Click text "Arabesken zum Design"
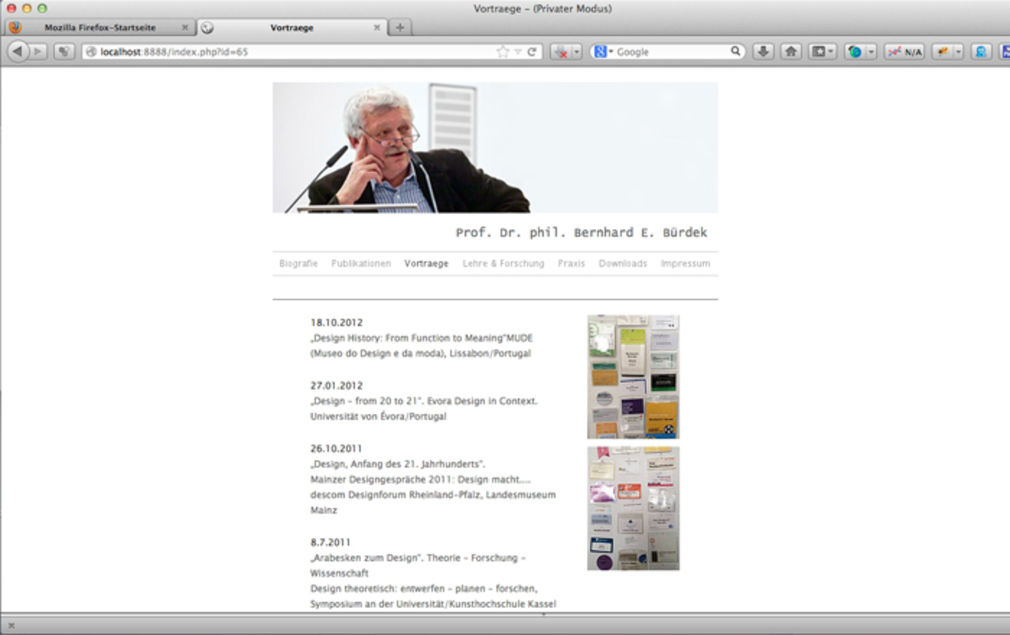 click(x=366, y=558)
